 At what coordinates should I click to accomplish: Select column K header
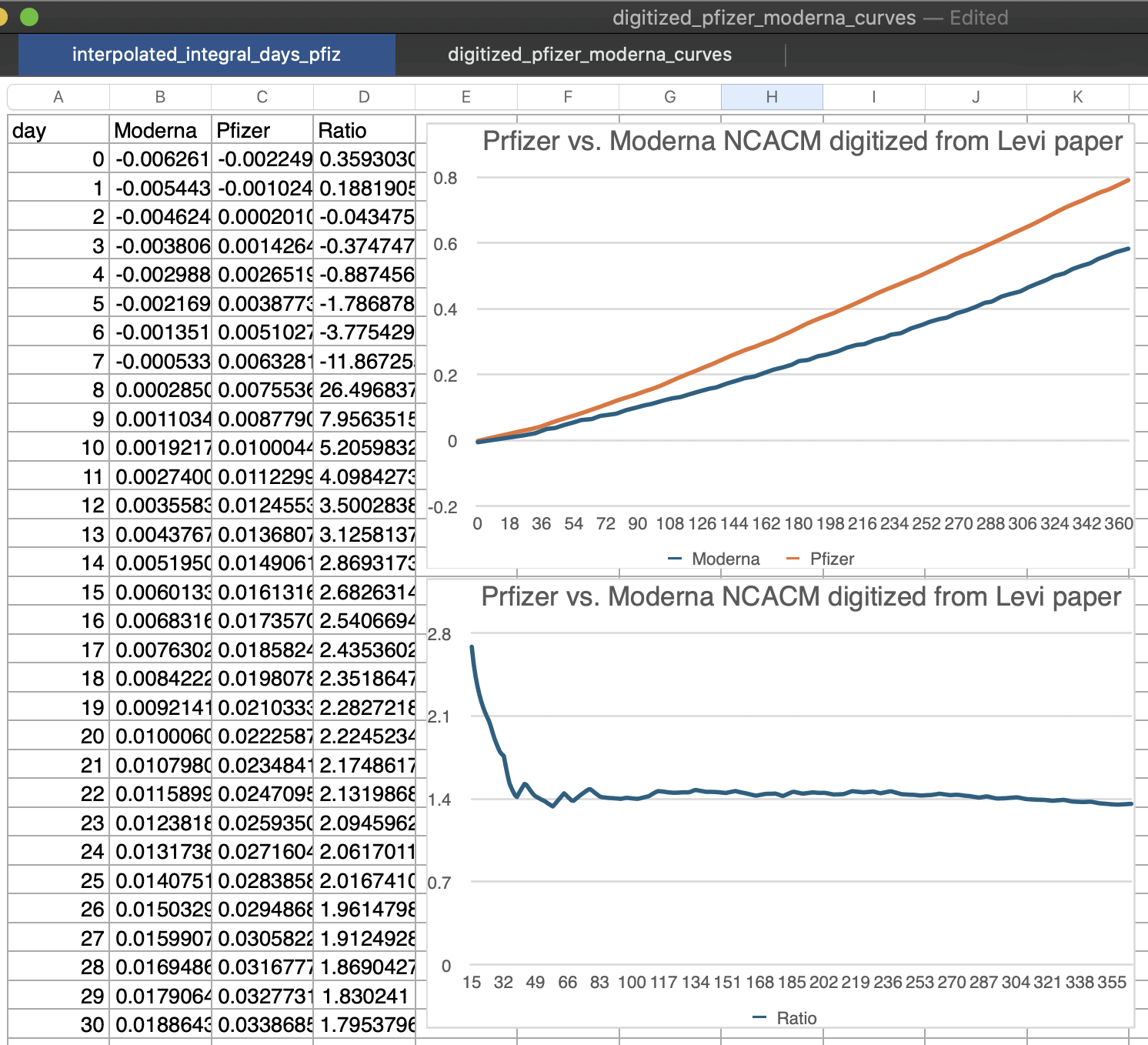[x=1077, y=97]
